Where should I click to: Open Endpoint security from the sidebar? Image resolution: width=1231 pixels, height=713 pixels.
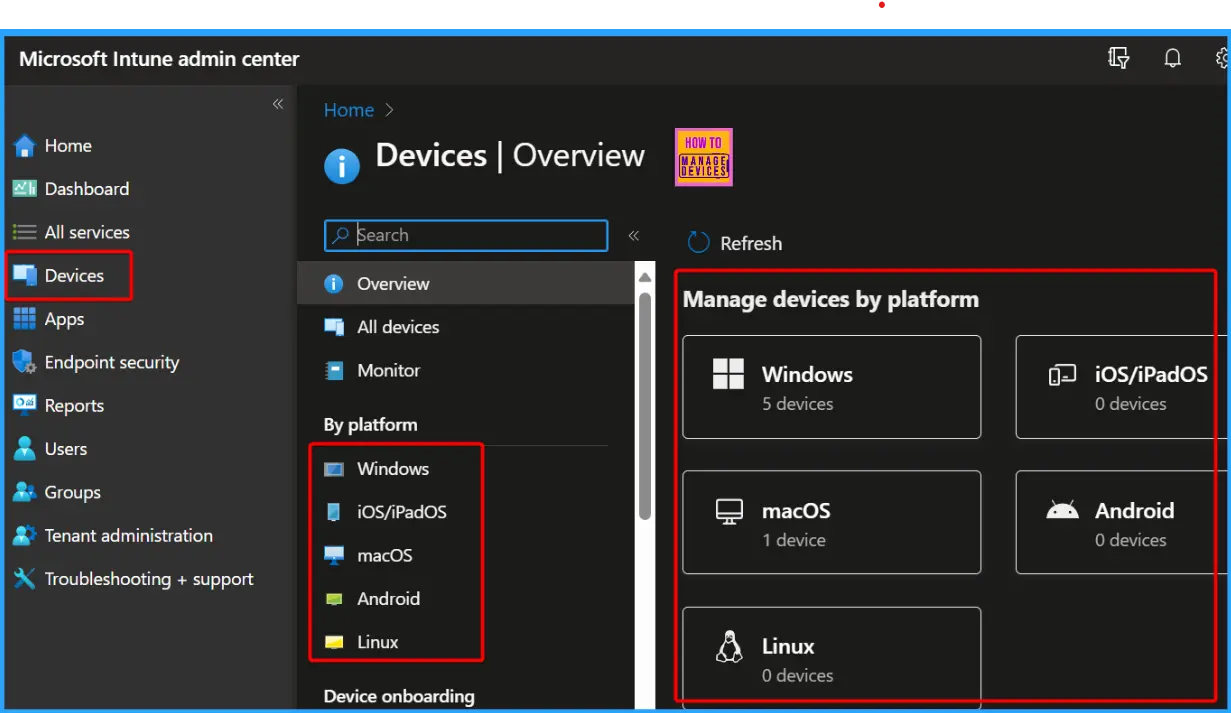(x=110, y=362)
